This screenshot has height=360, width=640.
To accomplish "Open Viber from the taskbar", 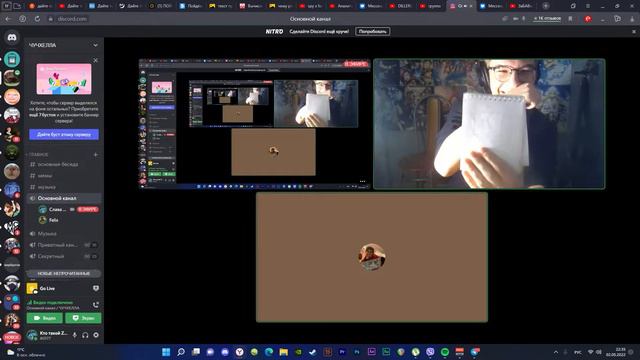I will [x=430, y=352].
